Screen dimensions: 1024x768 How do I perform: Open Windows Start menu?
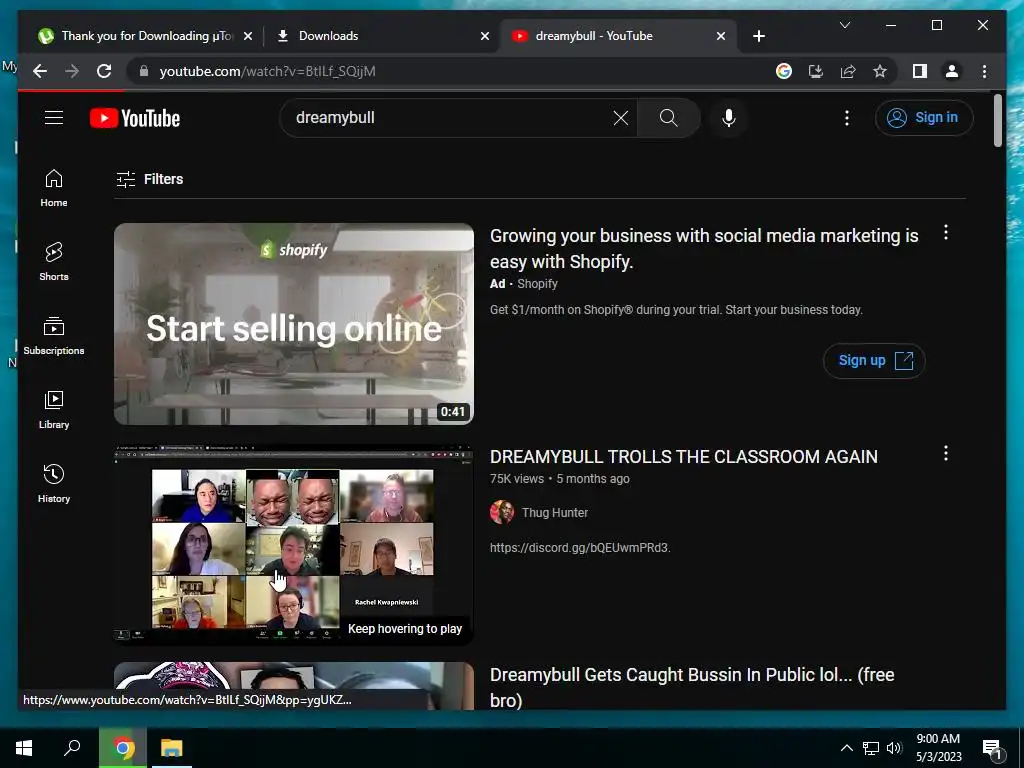(24, 748)
